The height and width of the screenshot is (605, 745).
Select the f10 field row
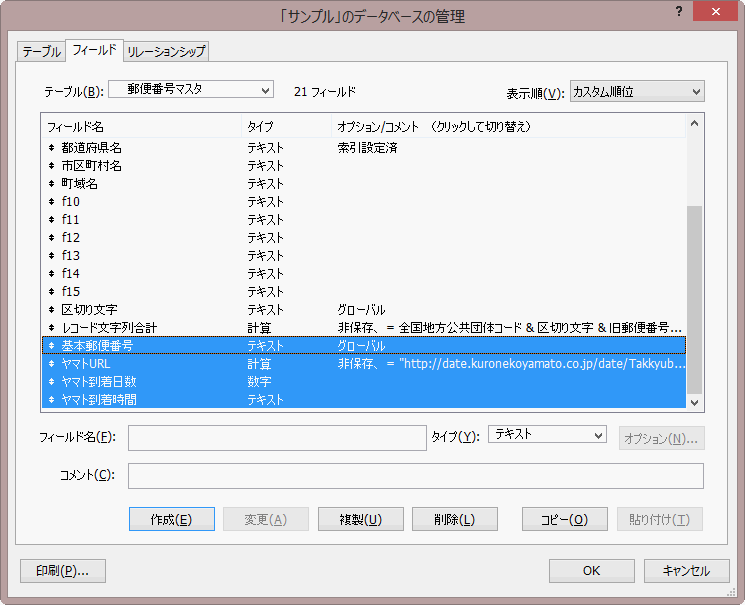pyautogui.click(x=364, y=202)
